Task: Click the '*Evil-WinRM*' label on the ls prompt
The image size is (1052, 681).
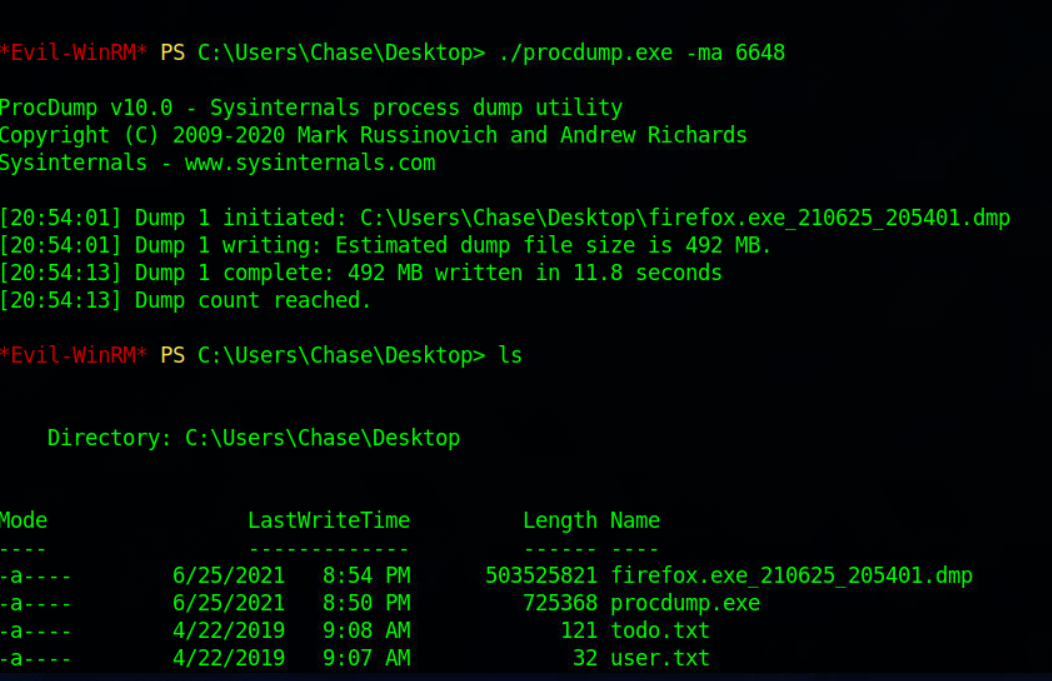Action: point(74,355)
